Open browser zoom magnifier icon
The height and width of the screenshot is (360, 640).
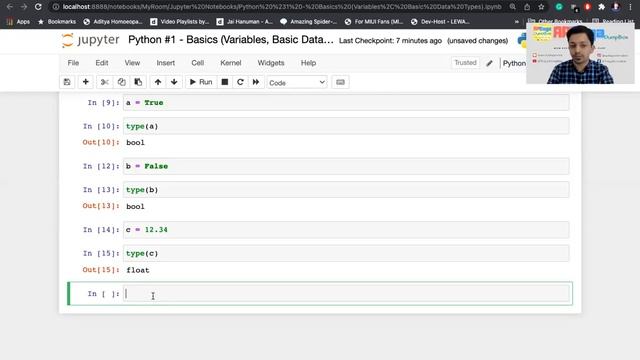(513, 7)
